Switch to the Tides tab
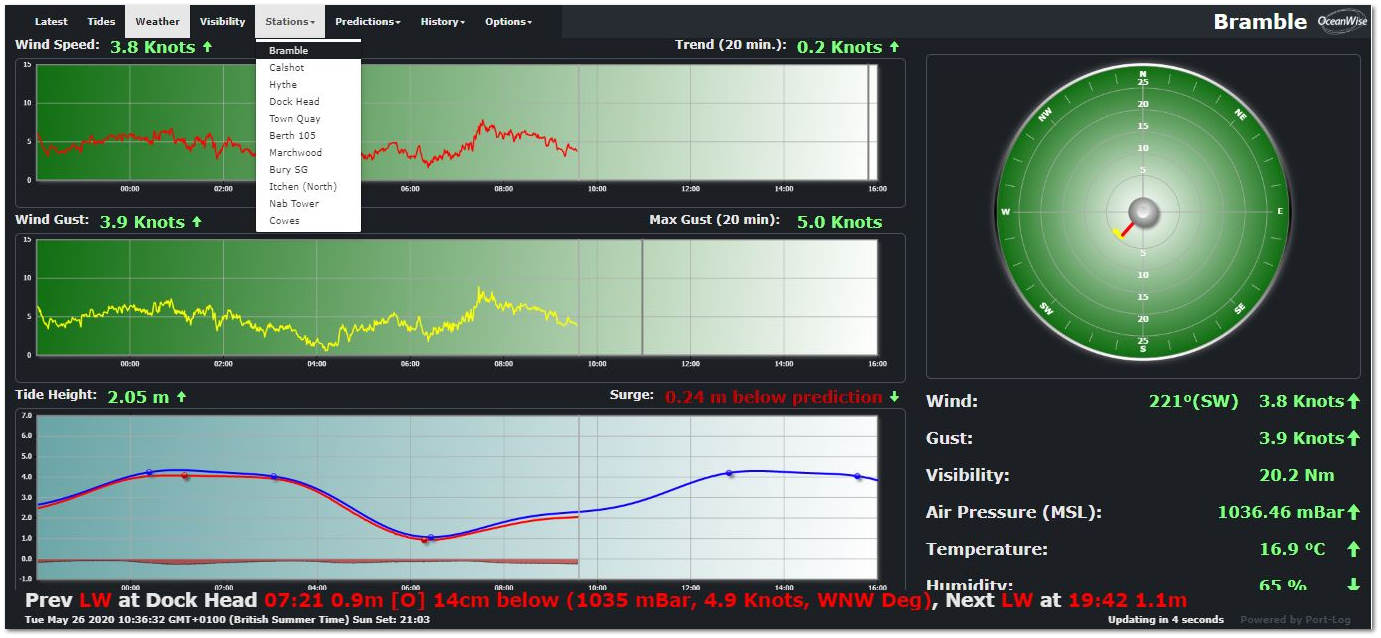 click(x=102, y=22)
